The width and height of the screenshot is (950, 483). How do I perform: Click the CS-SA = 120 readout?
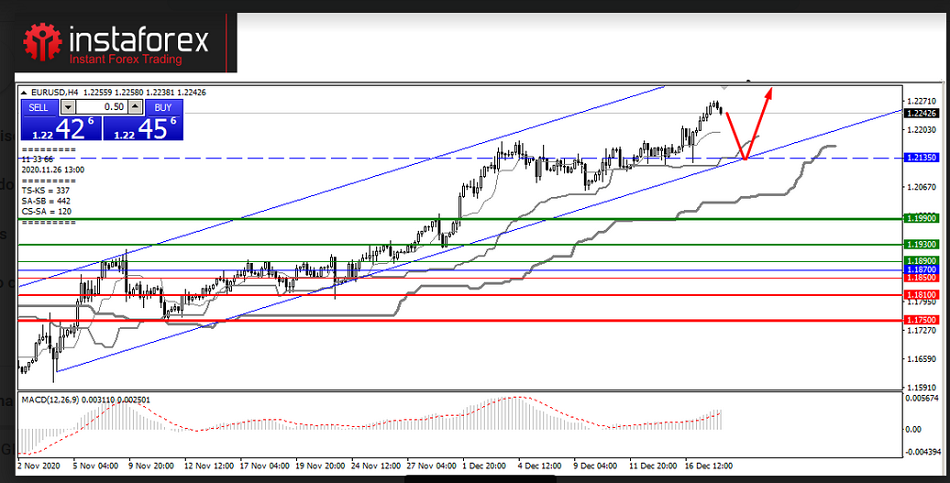coord(47,212)
